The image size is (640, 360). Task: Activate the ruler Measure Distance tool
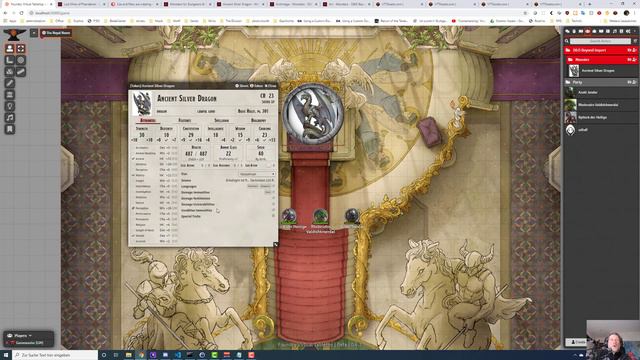click(21, 71)
